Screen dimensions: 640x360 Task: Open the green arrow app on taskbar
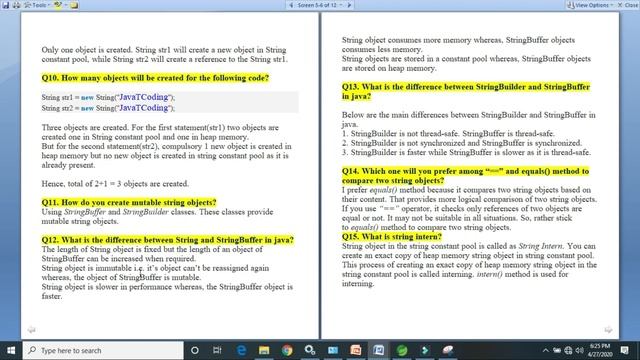(x=425, y=350)
